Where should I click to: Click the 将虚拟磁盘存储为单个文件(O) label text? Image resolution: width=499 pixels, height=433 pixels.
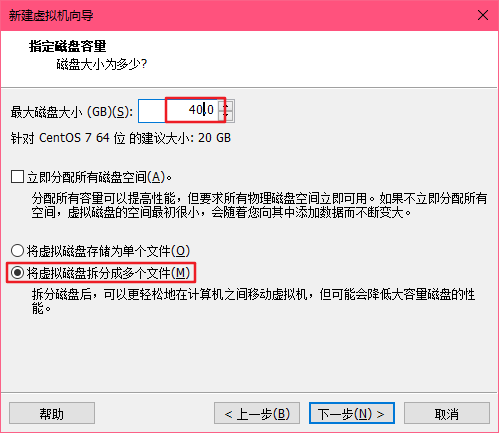coord(108,251)
